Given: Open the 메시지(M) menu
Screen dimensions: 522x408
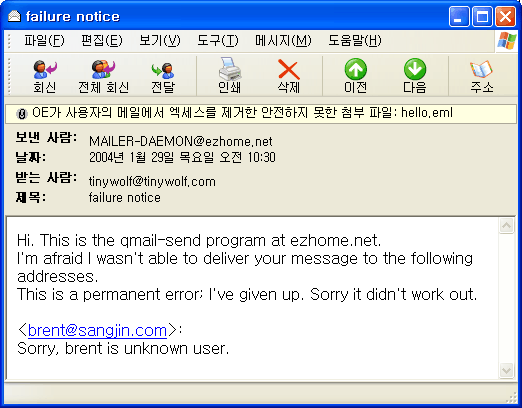Looking at the screenshot, I should click(283, 41).
